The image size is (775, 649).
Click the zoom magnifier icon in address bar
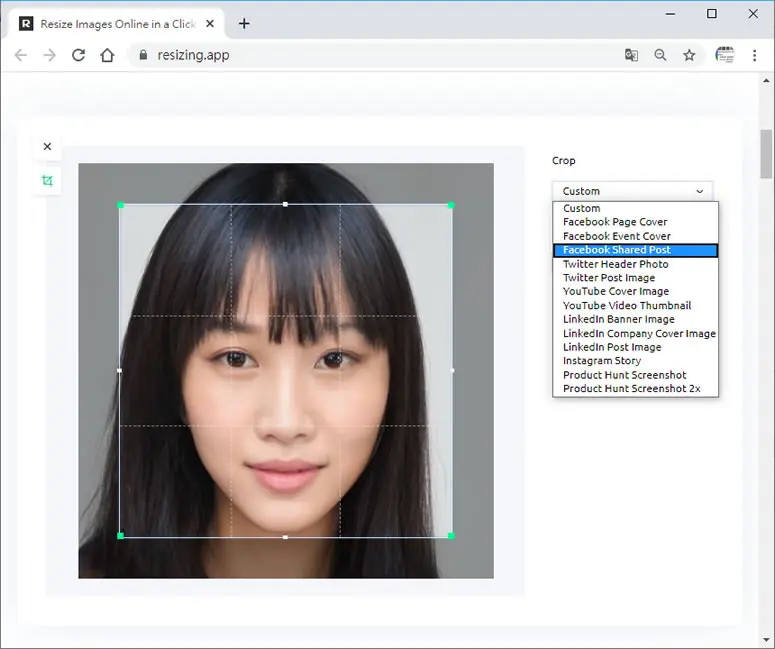coord(660,55)
